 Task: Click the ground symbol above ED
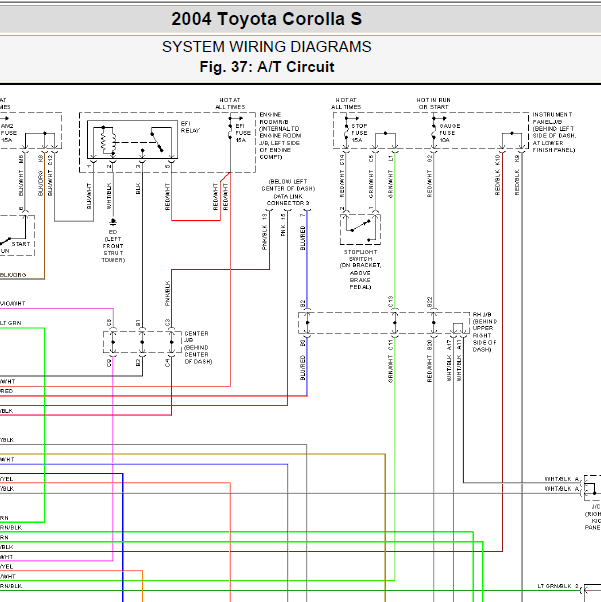tap(113, 222)
